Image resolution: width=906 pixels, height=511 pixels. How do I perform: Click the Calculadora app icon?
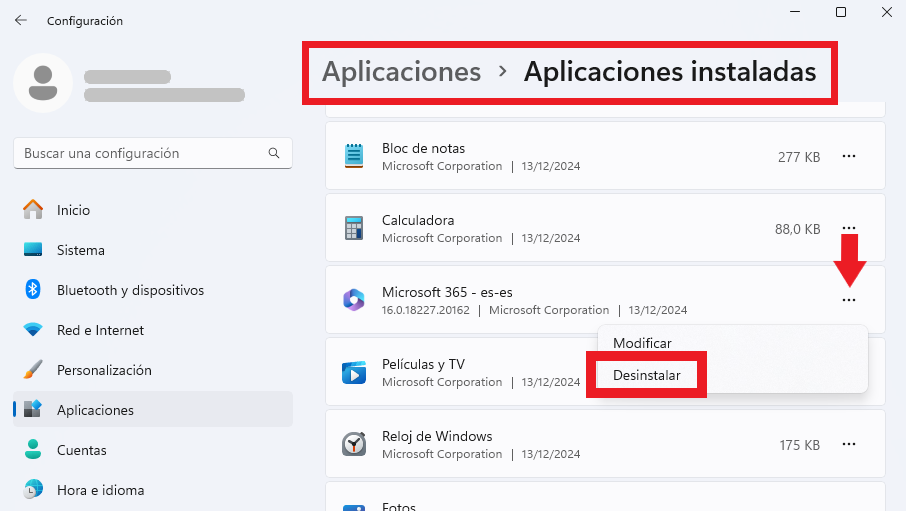tap(354, 228)
